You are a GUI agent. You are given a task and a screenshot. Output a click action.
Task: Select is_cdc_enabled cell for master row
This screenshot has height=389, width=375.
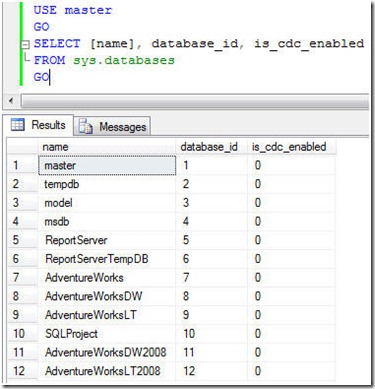[292, 165]
